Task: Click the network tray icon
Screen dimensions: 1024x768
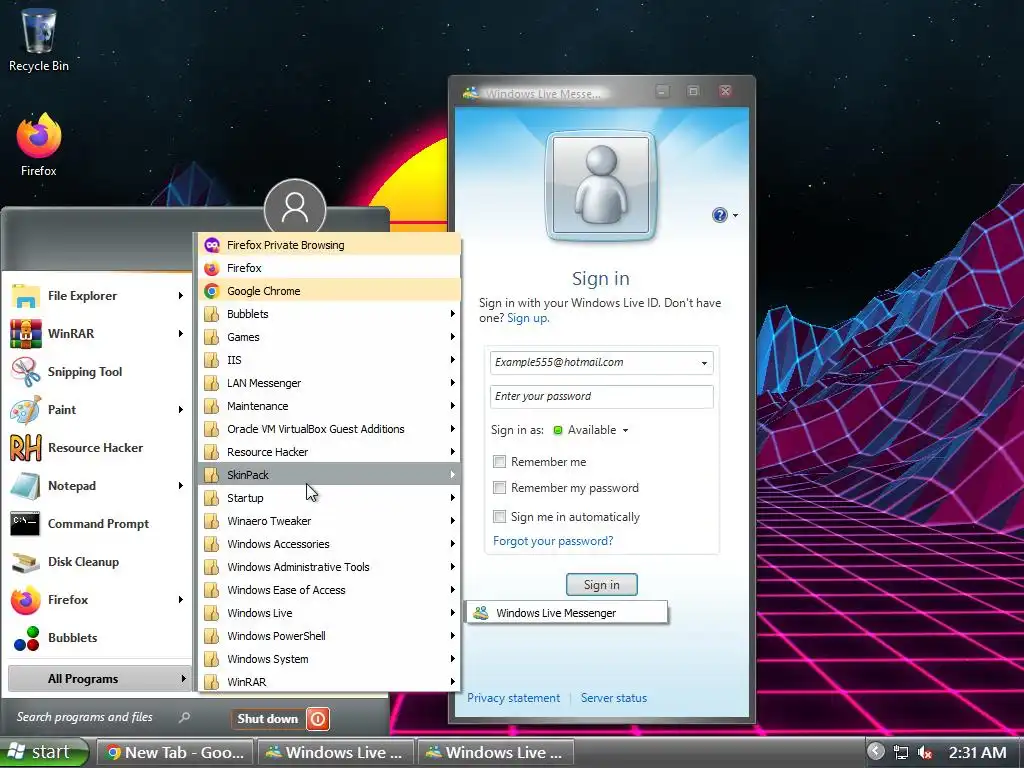Action: pos(901,752)
